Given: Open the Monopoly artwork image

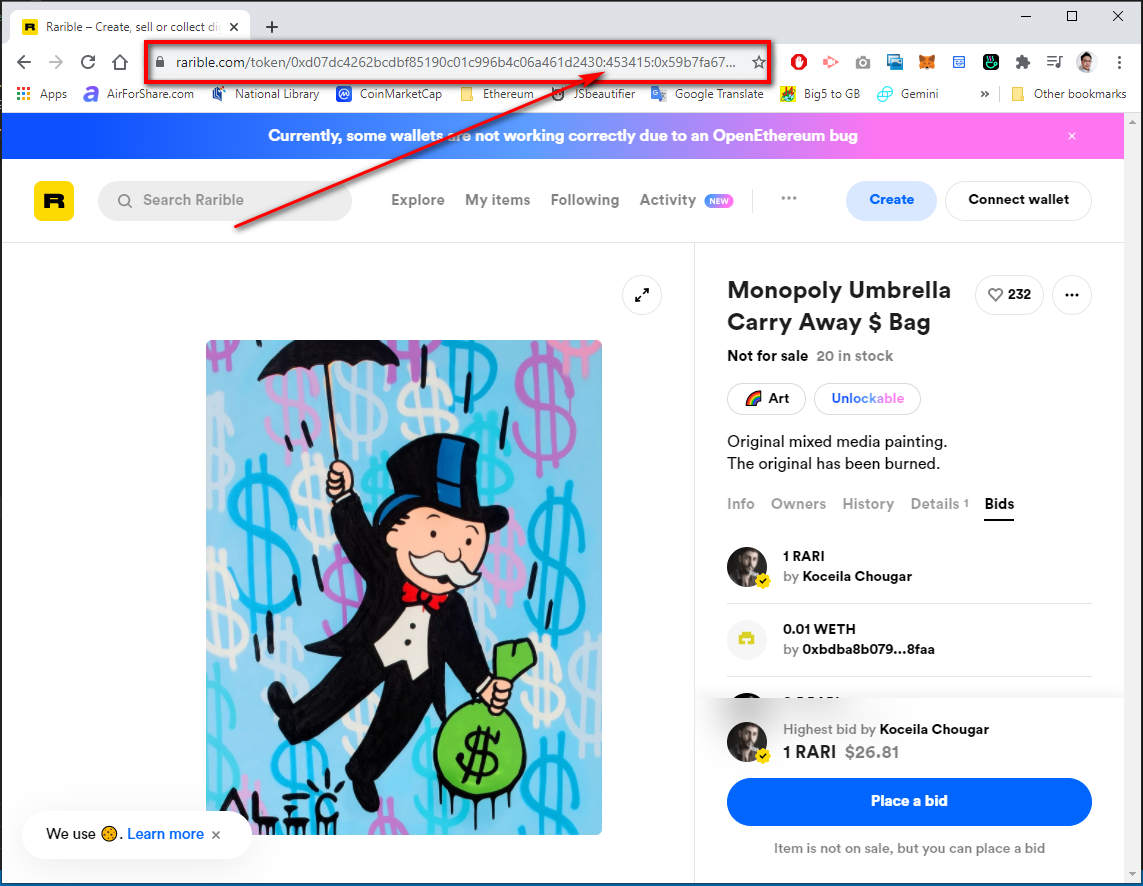Looking at the screenshot, I should tap(404, 587).
